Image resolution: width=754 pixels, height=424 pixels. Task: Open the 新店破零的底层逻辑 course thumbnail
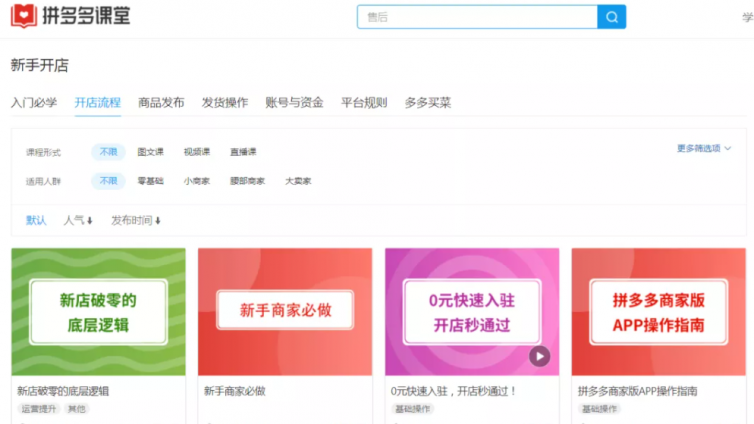[99, 312]
